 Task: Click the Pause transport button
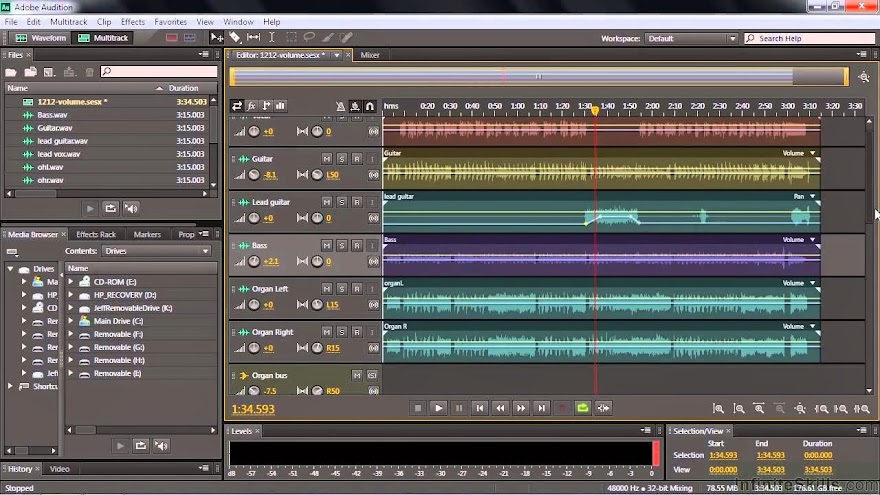[459, 408]
